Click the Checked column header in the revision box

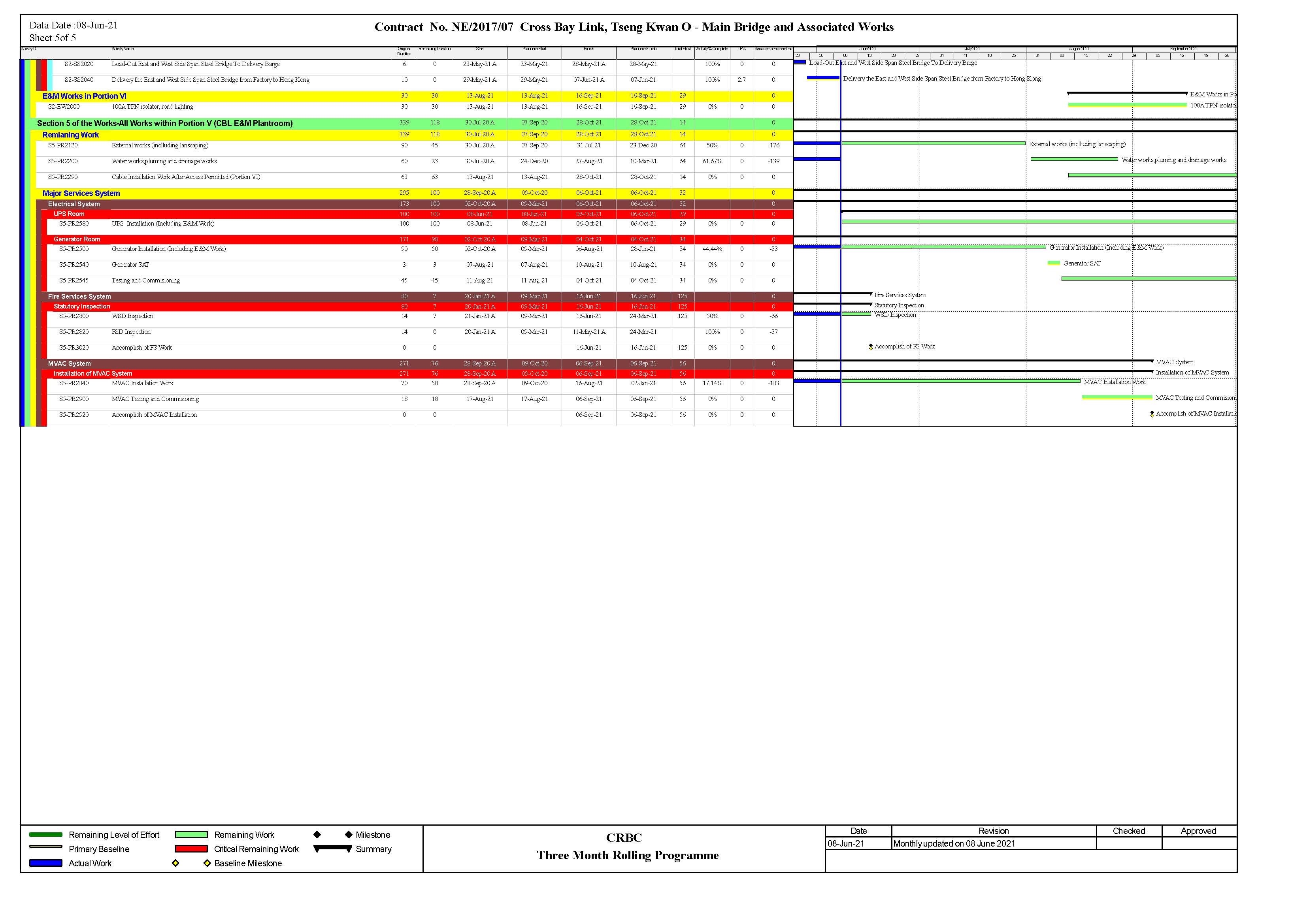[1129, 831]
